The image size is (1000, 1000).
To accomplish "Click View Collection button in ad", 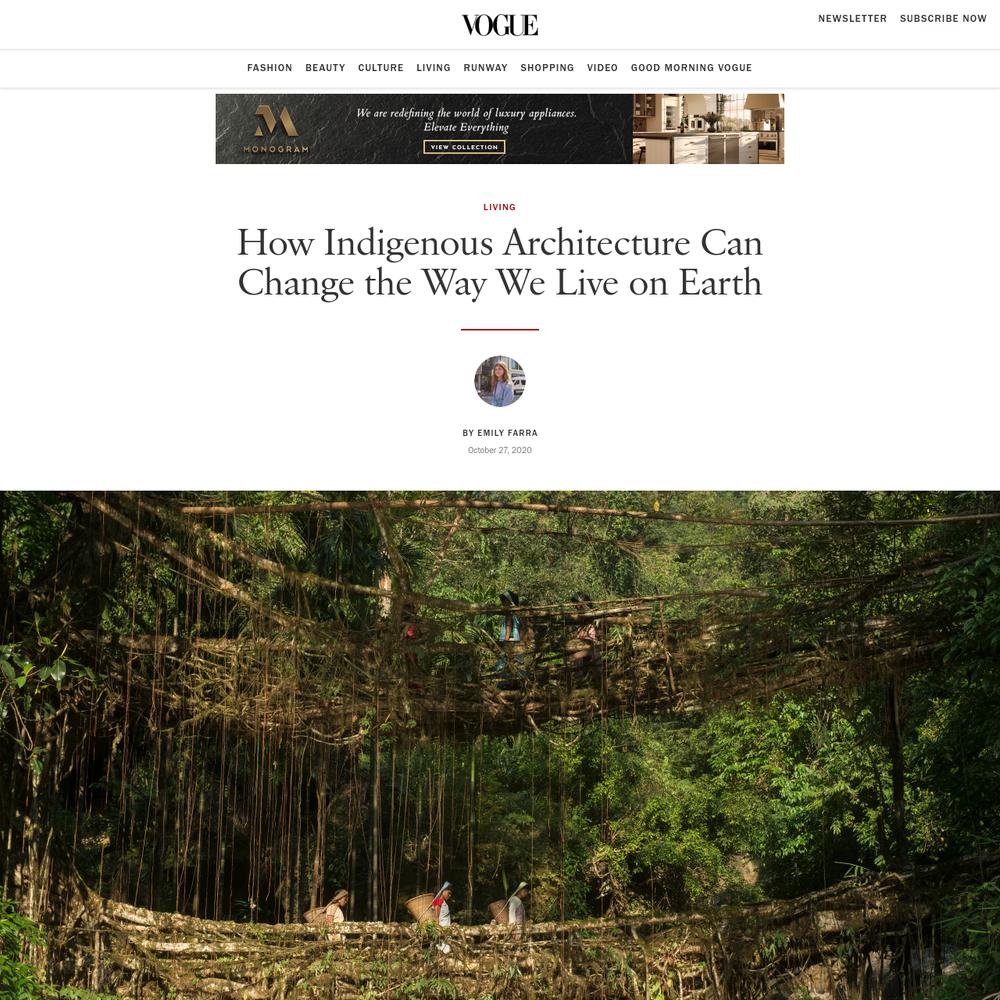I will pyautogui.click(x=464, y=147).
